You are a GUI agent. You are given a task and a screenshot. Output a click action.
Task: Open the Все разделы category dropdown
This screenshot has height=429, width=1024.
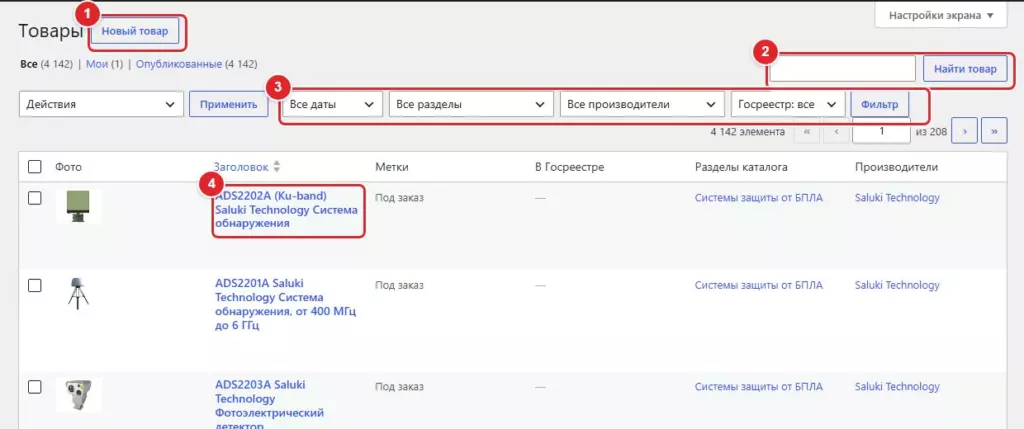[468, 104]
